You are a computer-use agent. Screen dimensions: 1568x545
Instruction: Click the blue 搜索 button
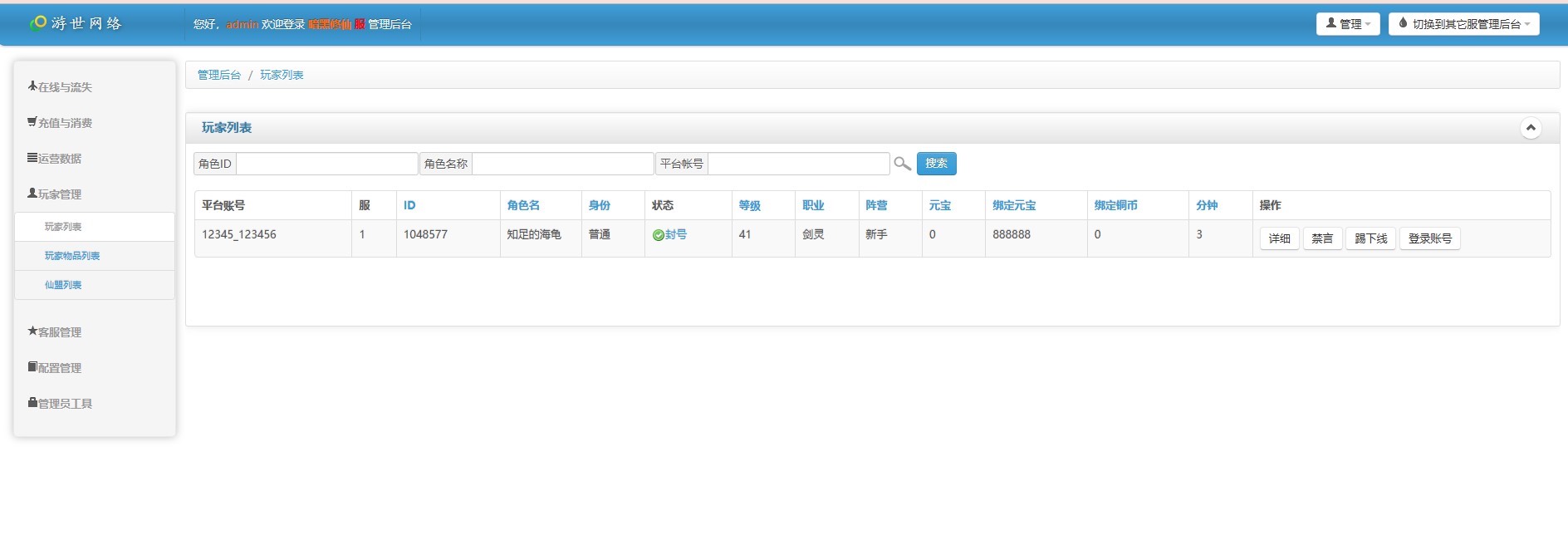[936, 164]
